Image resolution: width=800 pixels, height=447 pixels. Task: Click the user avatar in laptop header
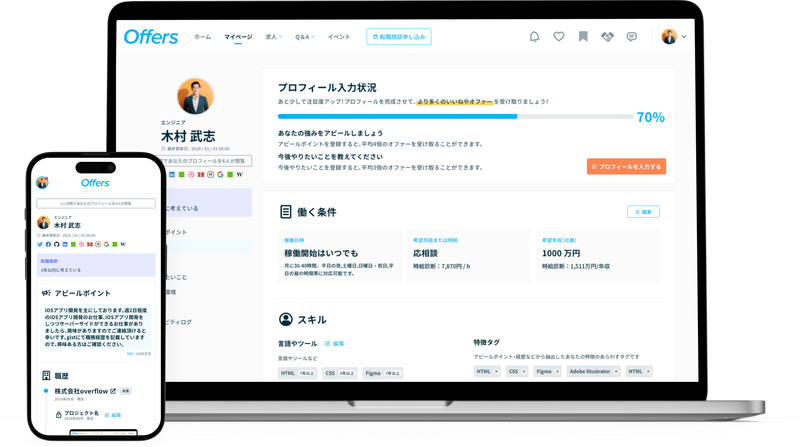669,37
